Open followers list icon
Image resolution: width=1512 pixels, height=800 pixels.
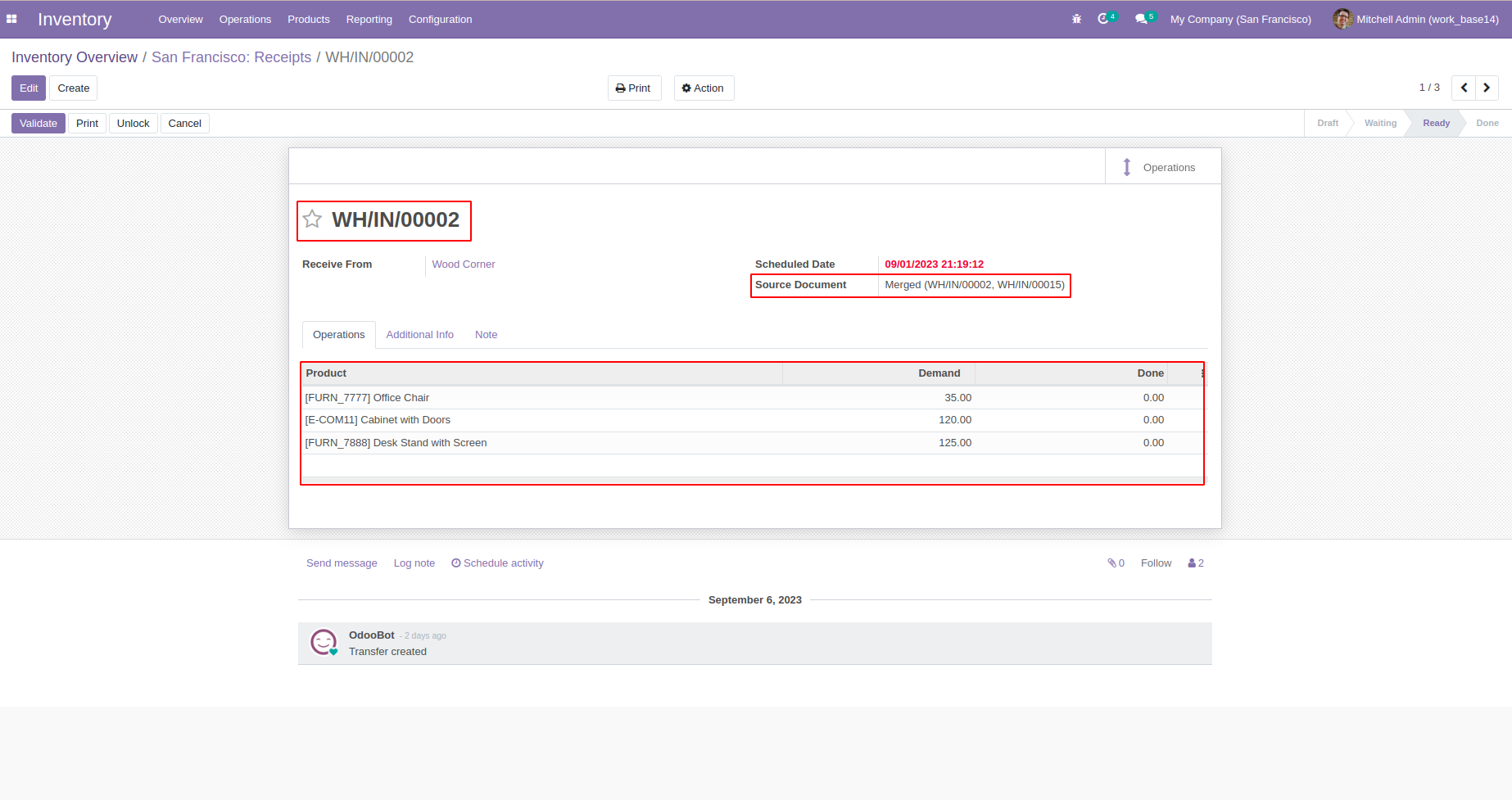1195,563
